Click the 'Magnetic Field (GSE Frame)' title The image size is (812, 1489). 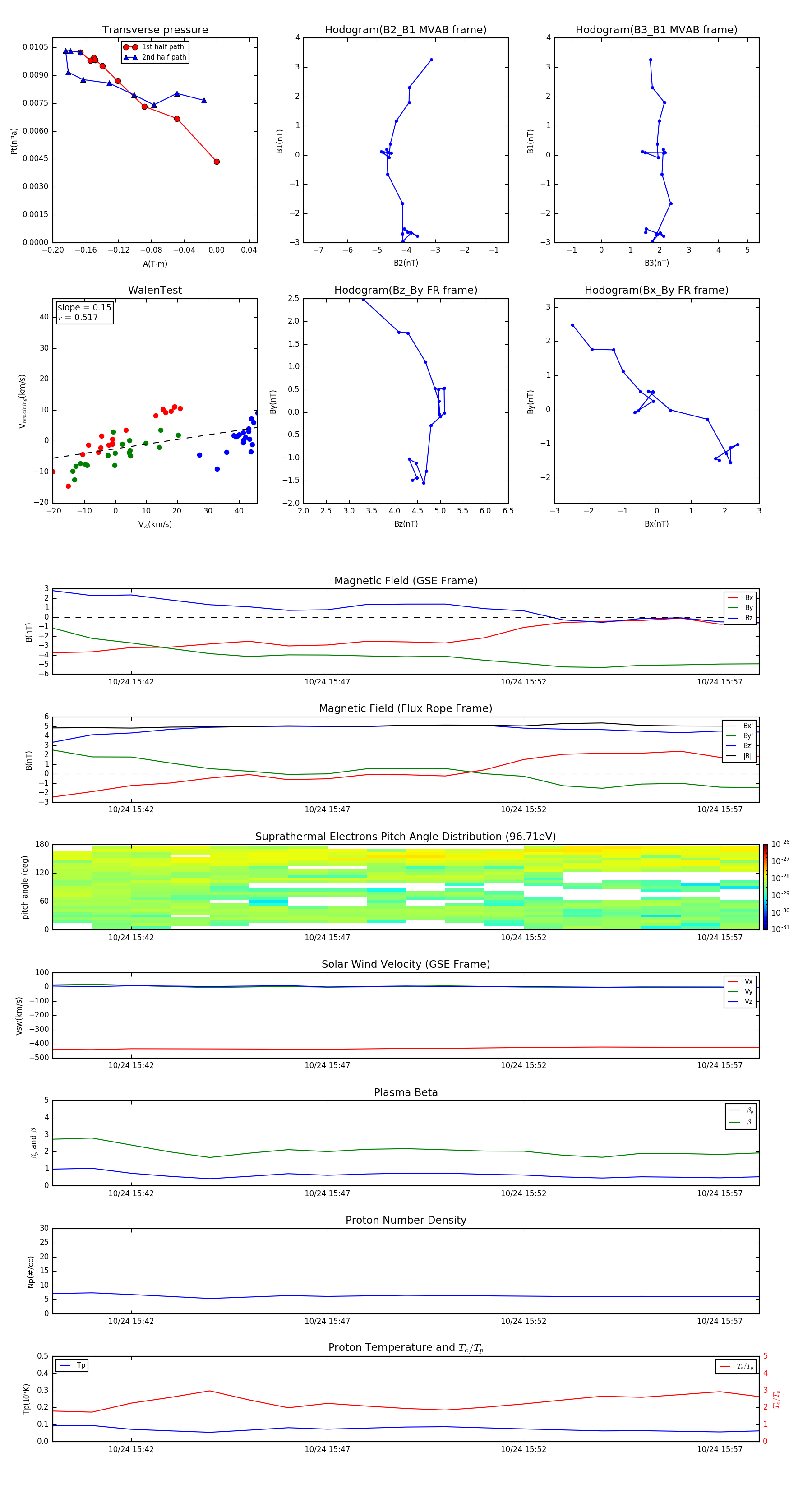click(x=406, y=581)
